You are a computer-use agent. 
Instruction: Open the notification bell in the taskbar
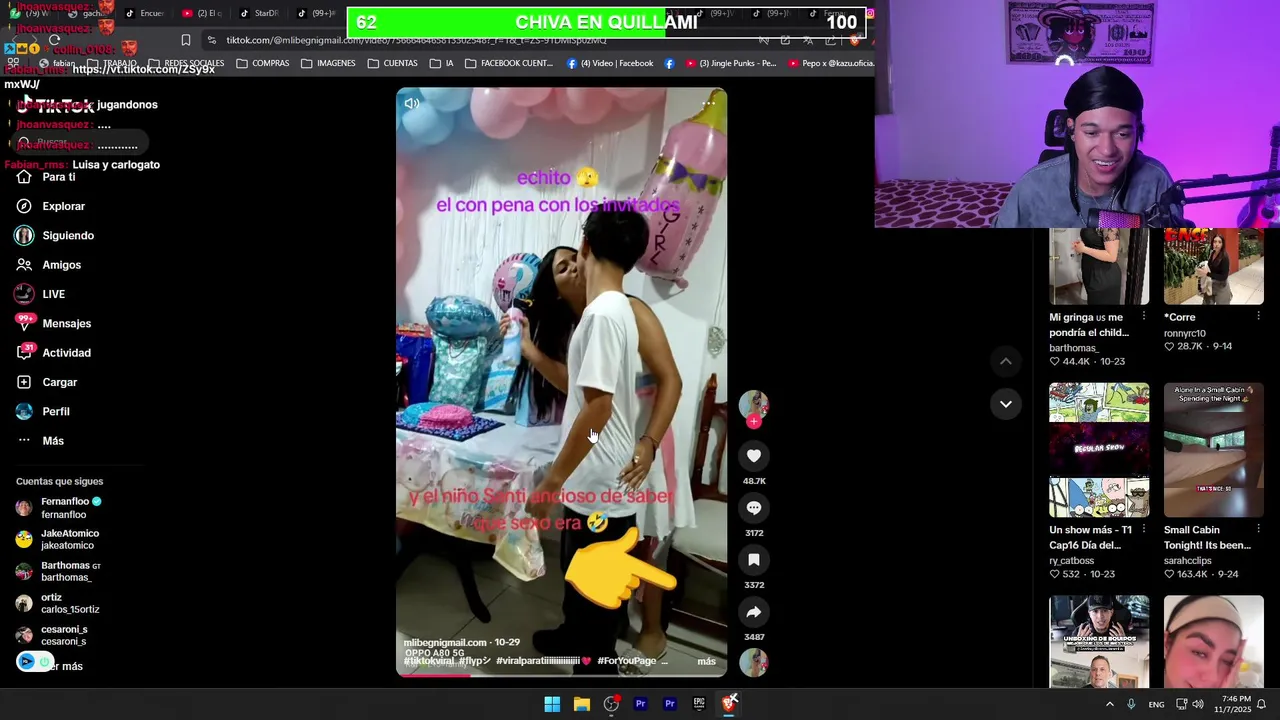(1261, 704)
